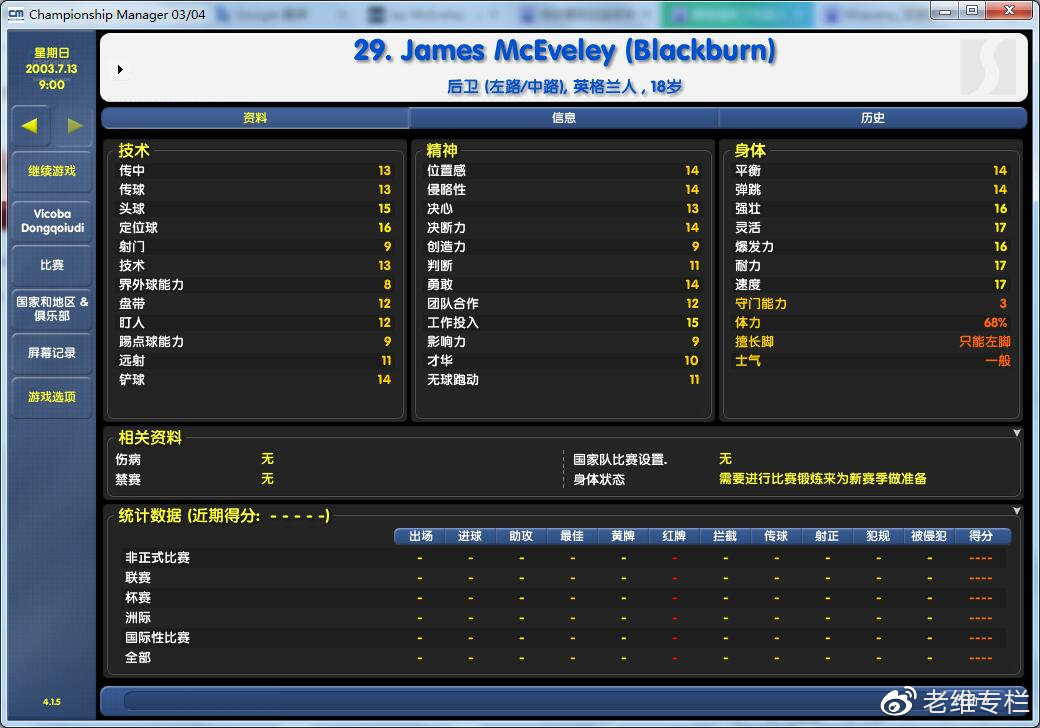Viewport: 1040px width, 728px height.
Task: Click the 位置感 attribute row
Action: click(x=562, y=170)
